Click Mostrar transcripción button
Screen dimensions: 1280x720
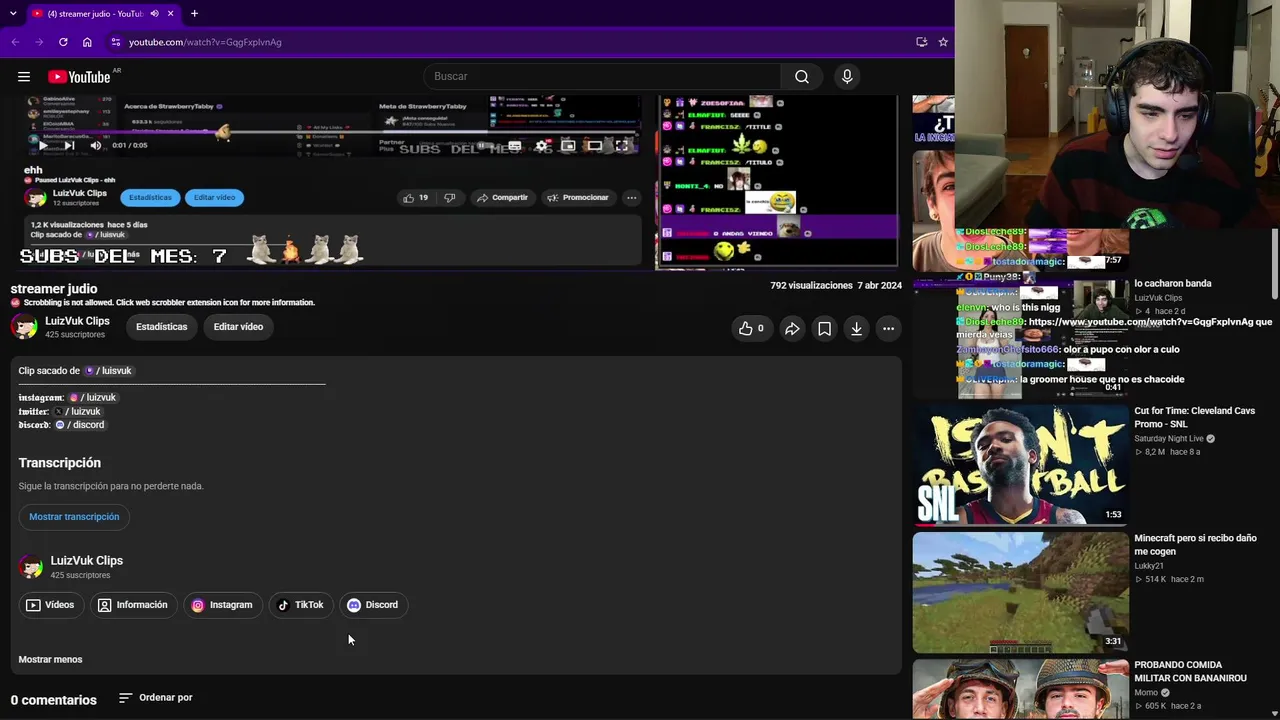(74, 517)
